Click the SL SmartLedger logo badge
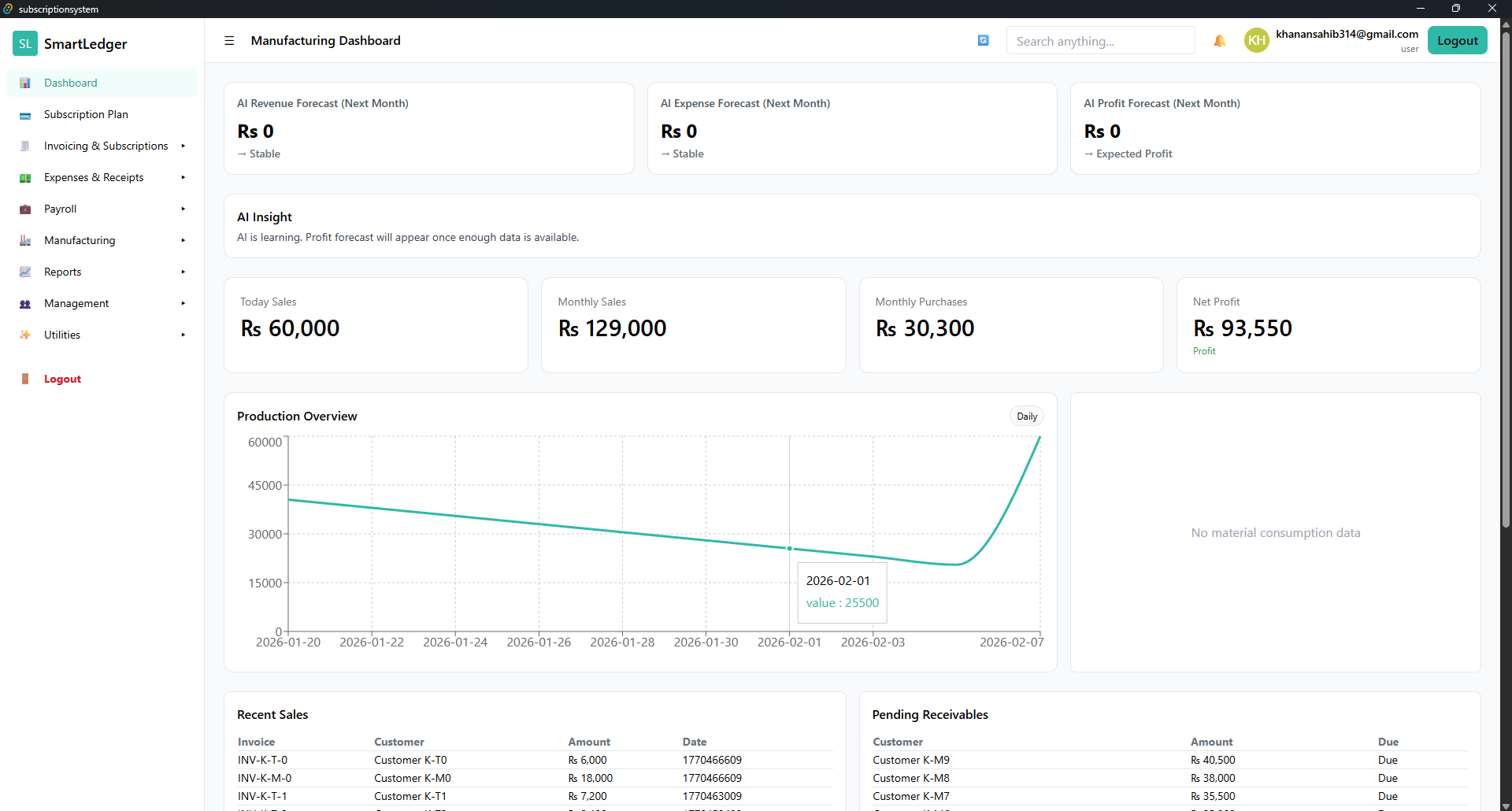The width and height of the screenshot is (1512, 811). coord(25,43)
